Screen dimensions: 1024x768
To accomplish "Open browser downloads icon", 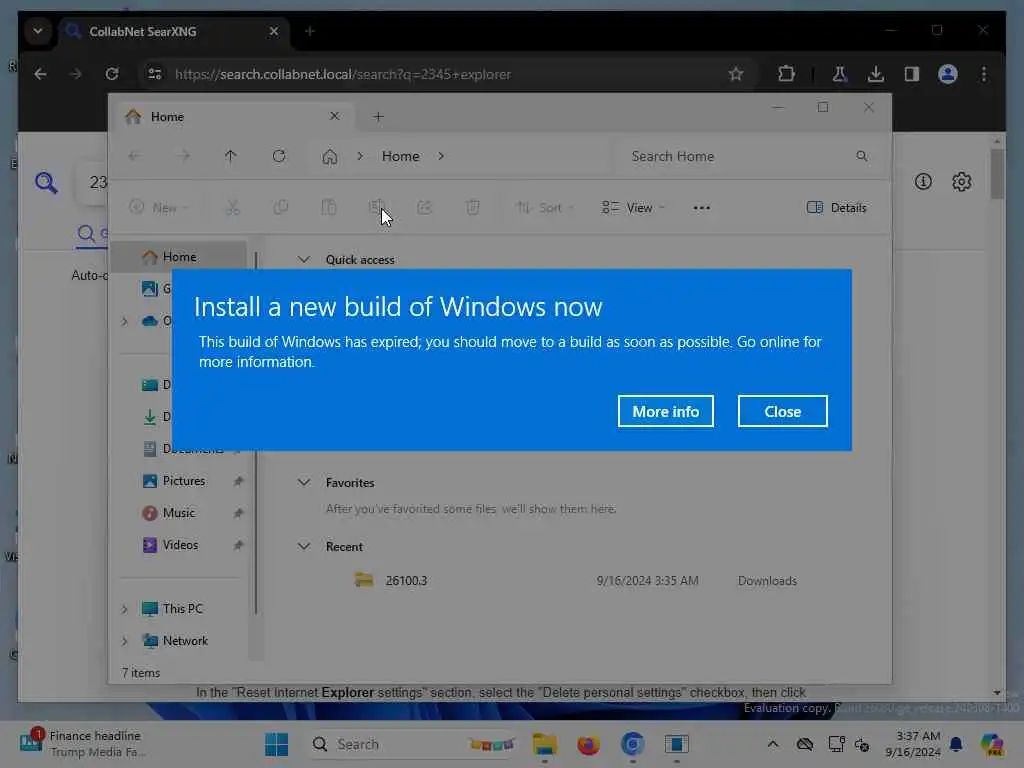I will (x=876, y=74).
